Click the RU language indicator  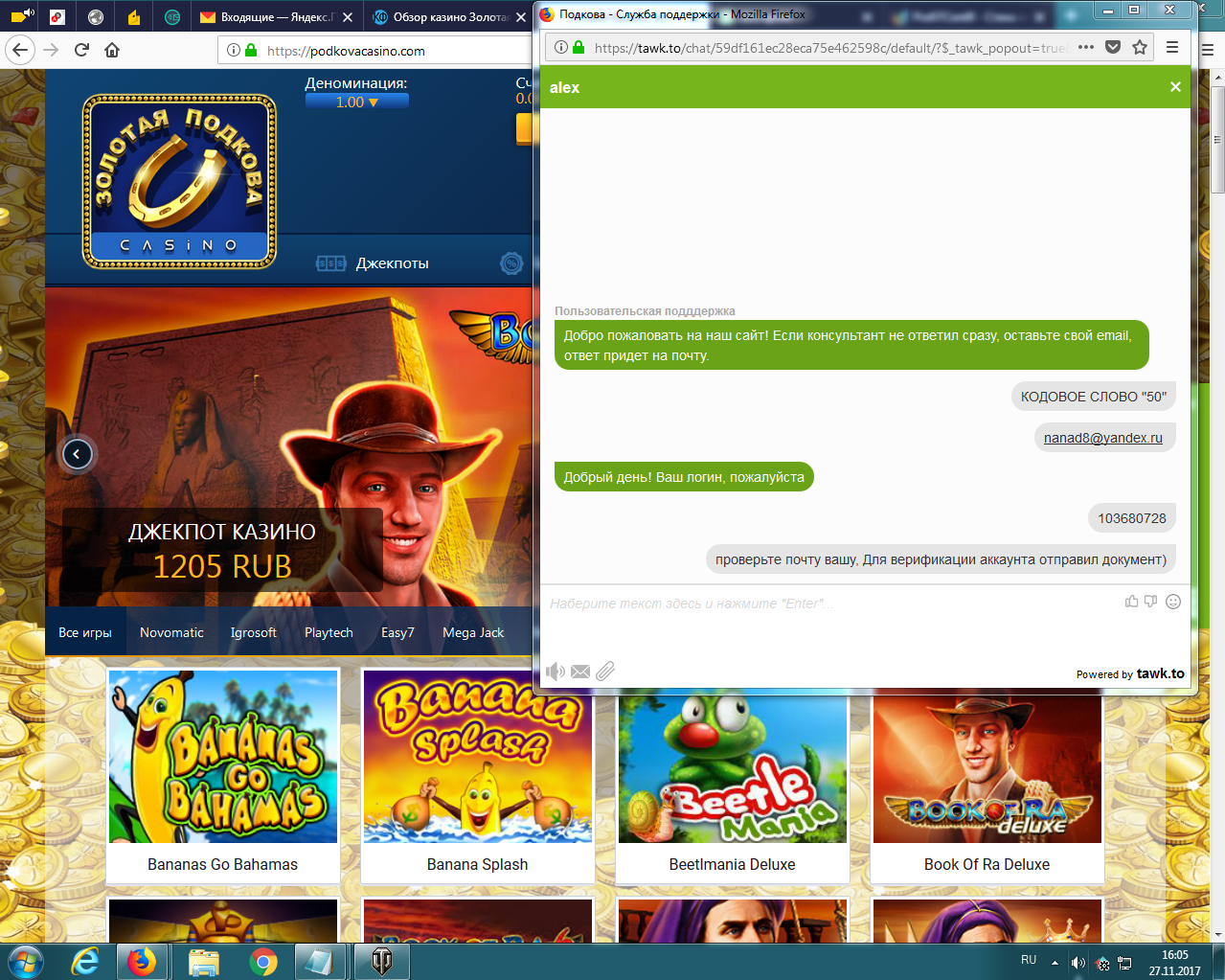coord(1029,960)
